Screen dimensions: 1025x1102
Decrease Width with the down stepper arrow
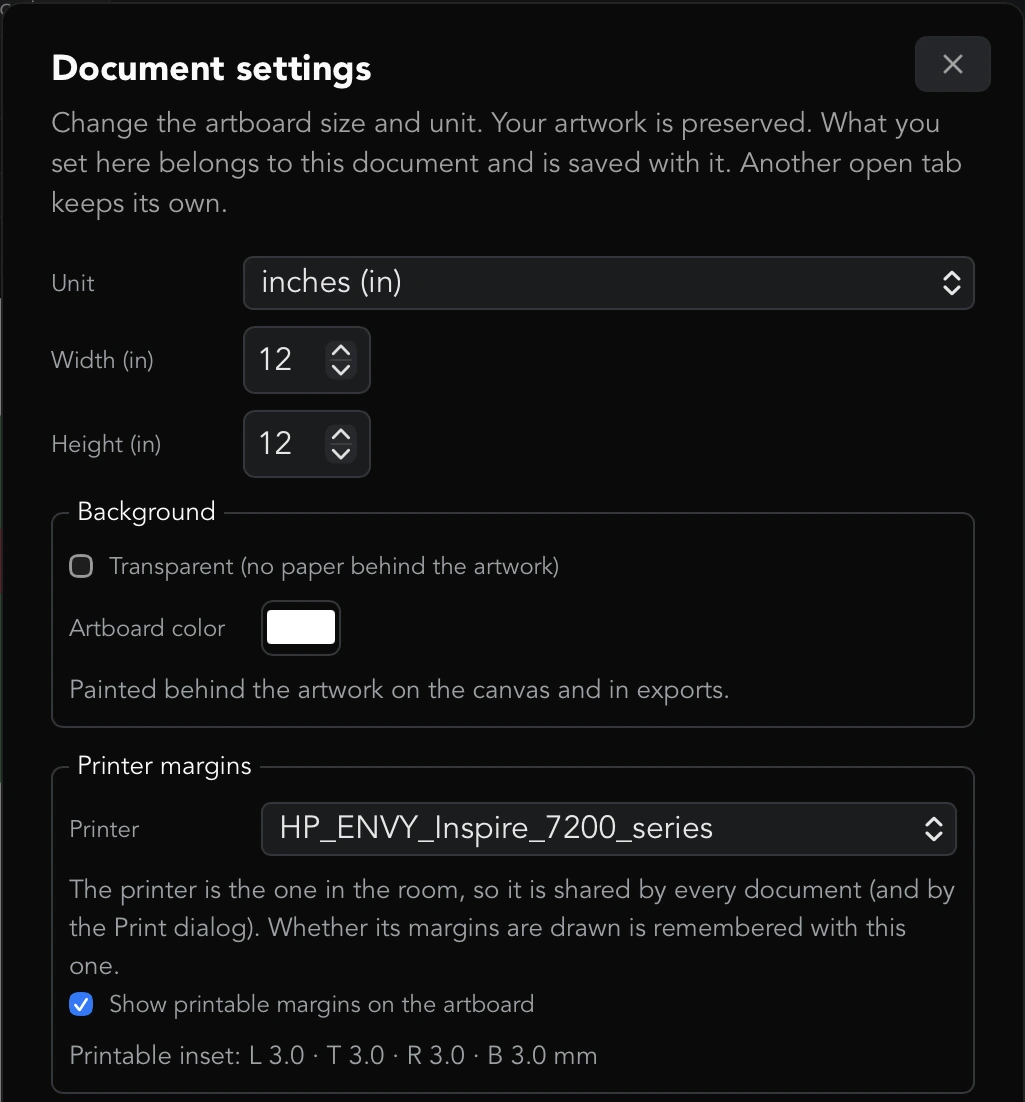pos(341,370)
